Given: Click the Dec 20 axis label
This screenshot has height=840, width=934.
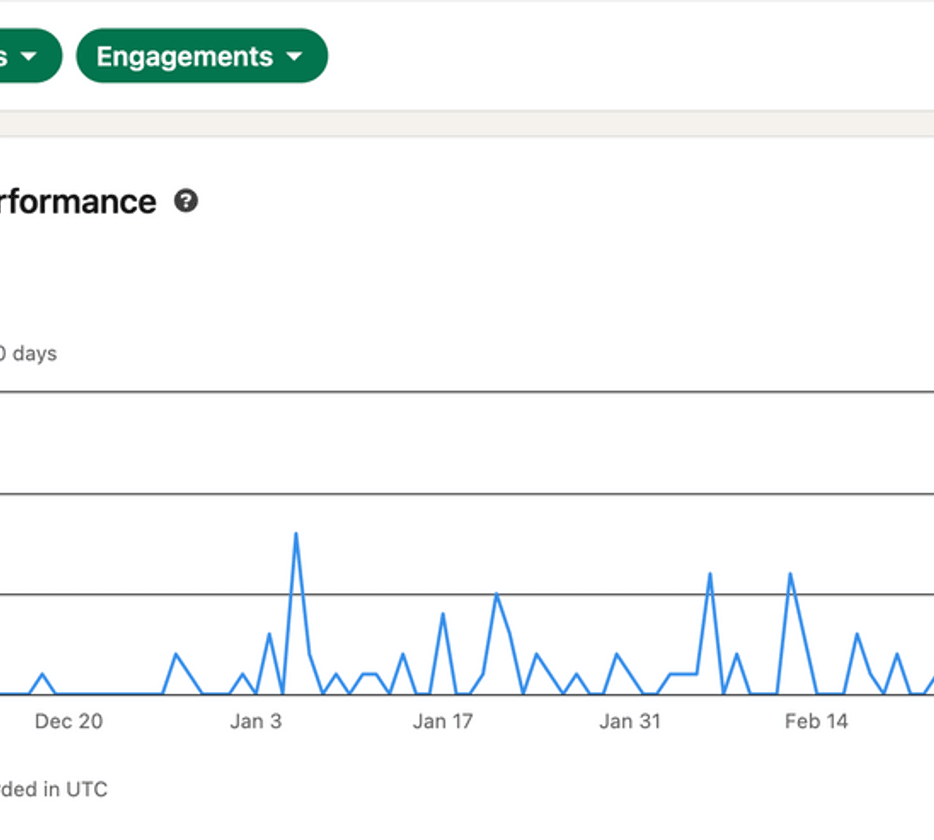Looking at the screenshot, I should (x=68, y=721).
